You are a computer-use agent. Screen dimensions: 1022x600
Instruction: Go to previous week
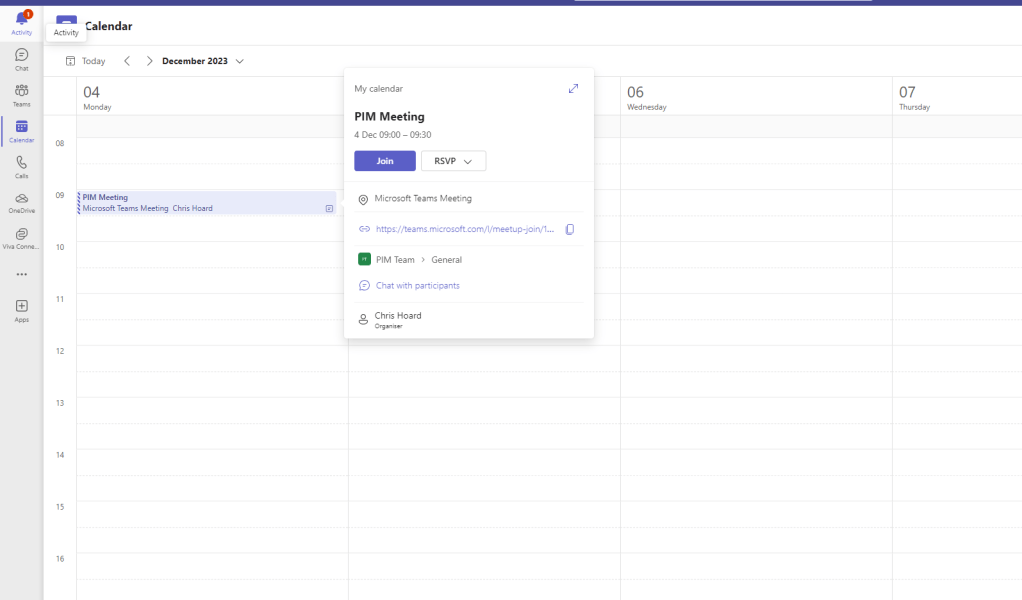pyautogui.click(x=127, y=61)
